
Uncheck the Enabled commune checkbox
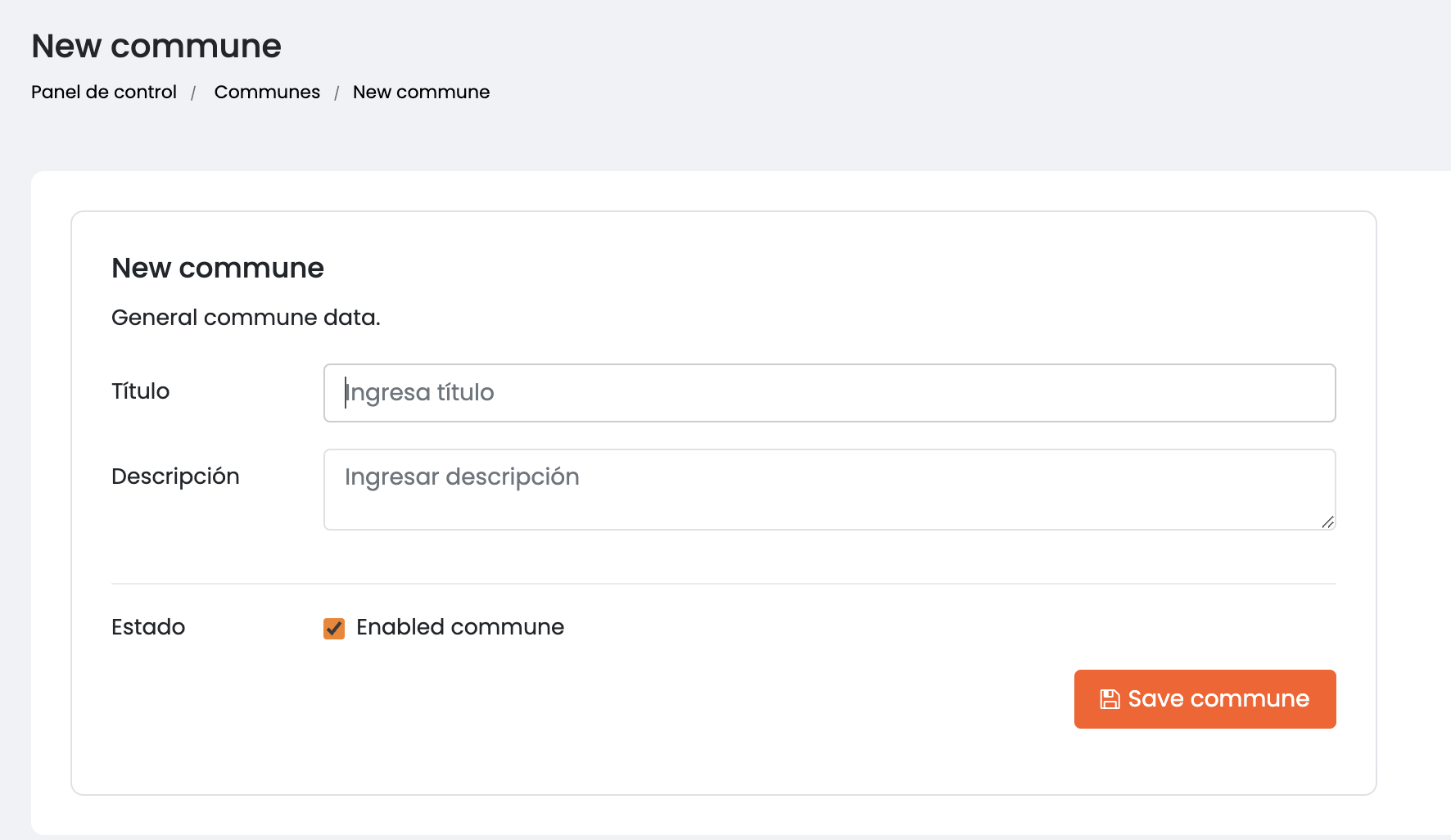[334, 628]
